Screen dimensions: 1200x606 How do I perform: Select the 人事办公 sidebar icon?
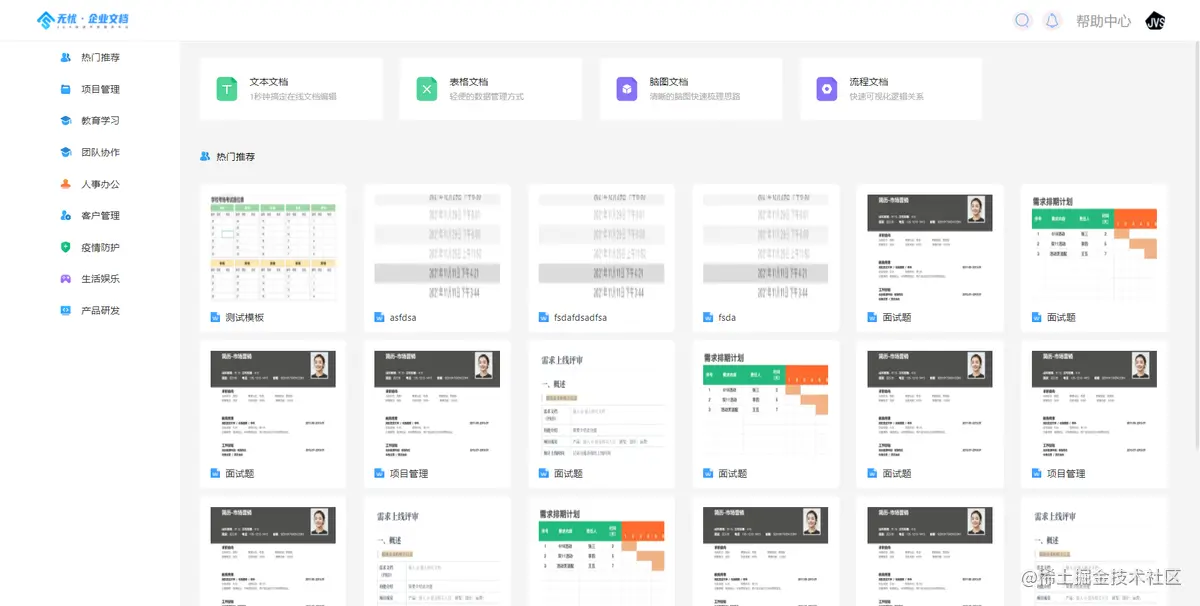pos(66,184)
